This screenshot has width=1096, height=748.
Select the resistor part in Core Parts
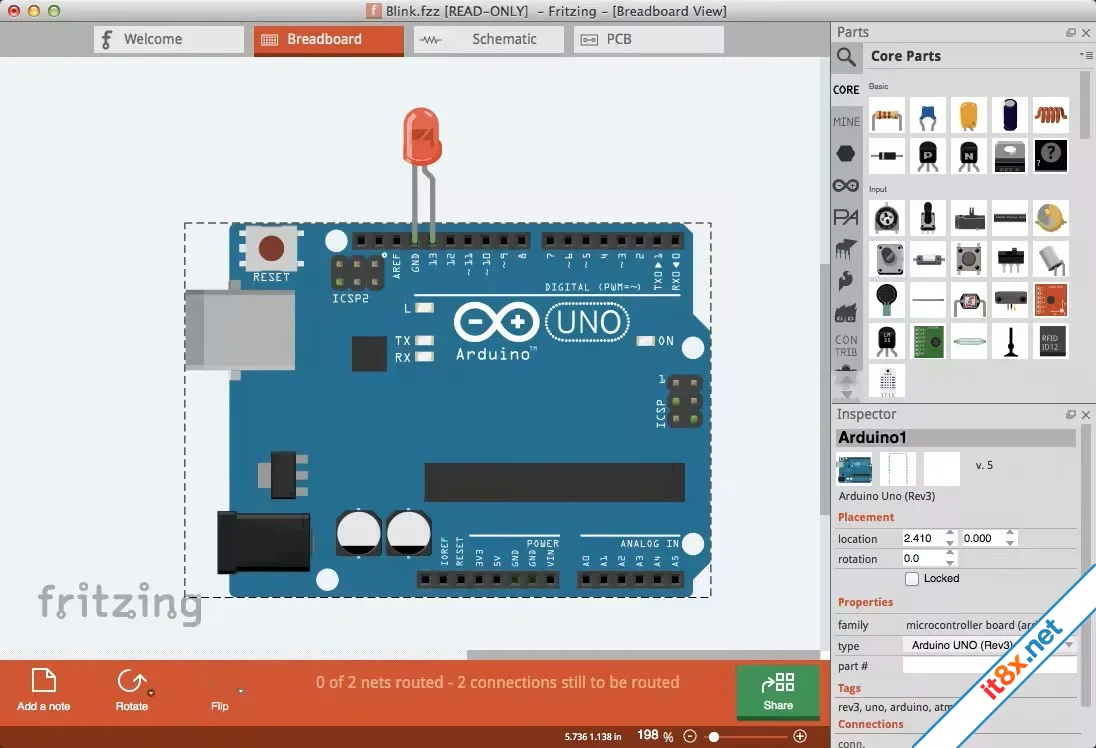[x=886, y=115]
